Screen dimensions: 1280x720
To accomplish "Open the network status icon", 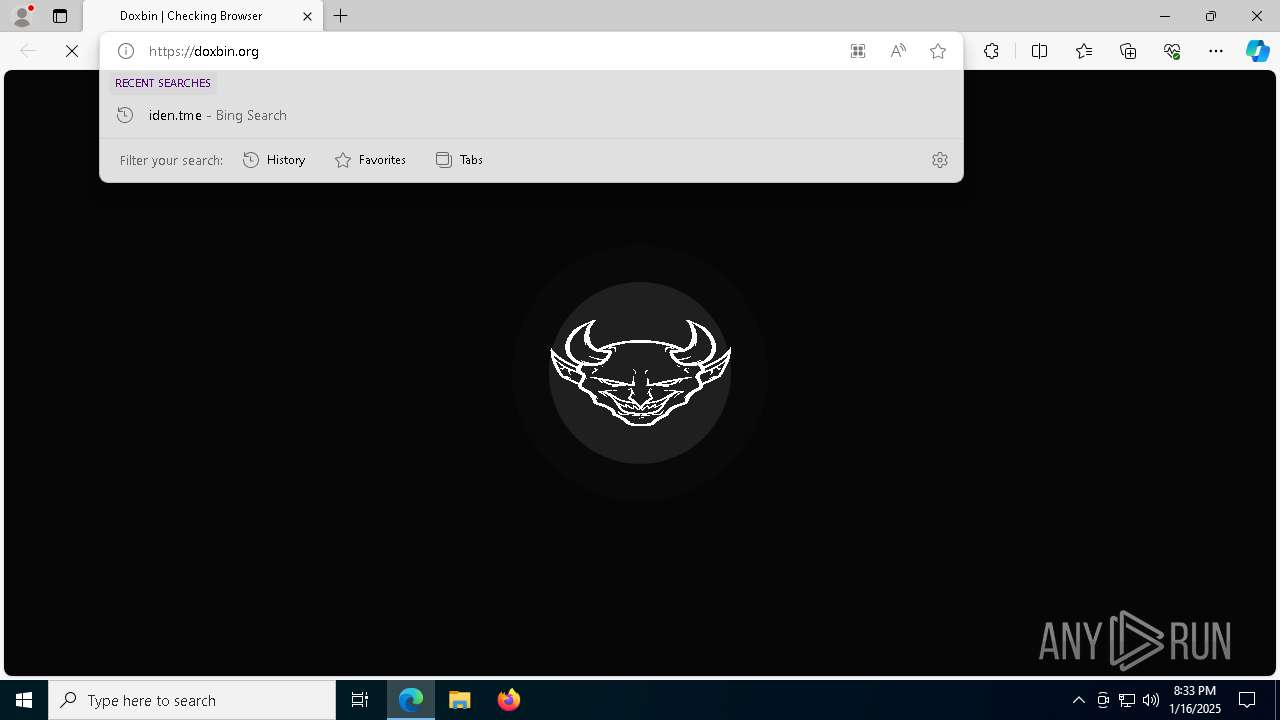I will point(1127,700).
